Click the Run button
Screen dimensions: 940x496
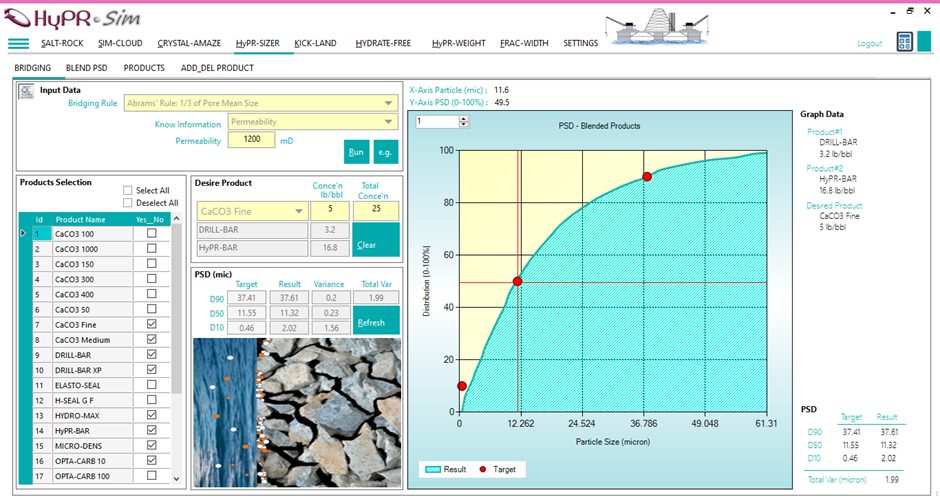tap(356, 152)
